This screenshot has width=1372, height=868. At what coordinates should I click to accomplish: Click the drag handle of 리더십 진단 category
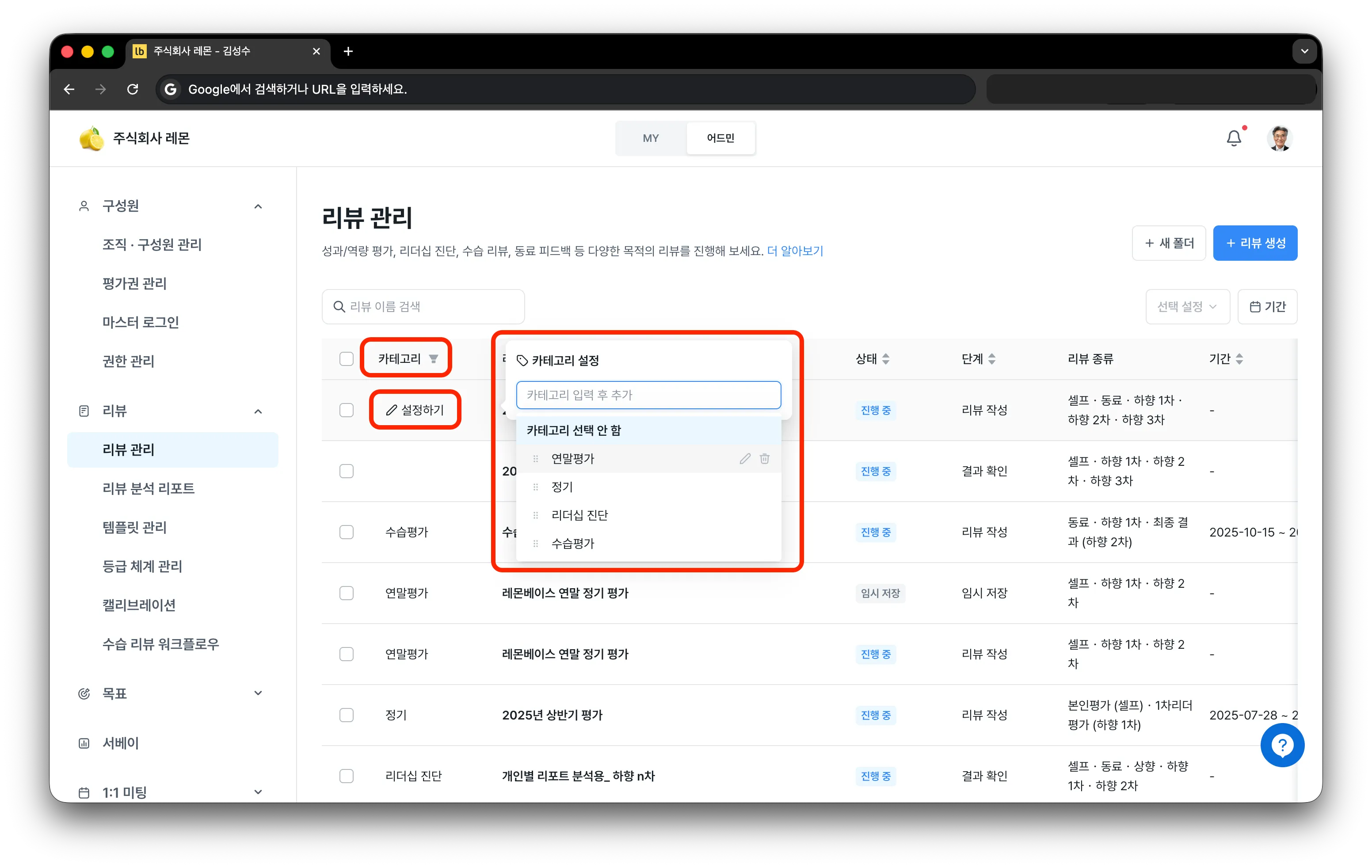536,515
